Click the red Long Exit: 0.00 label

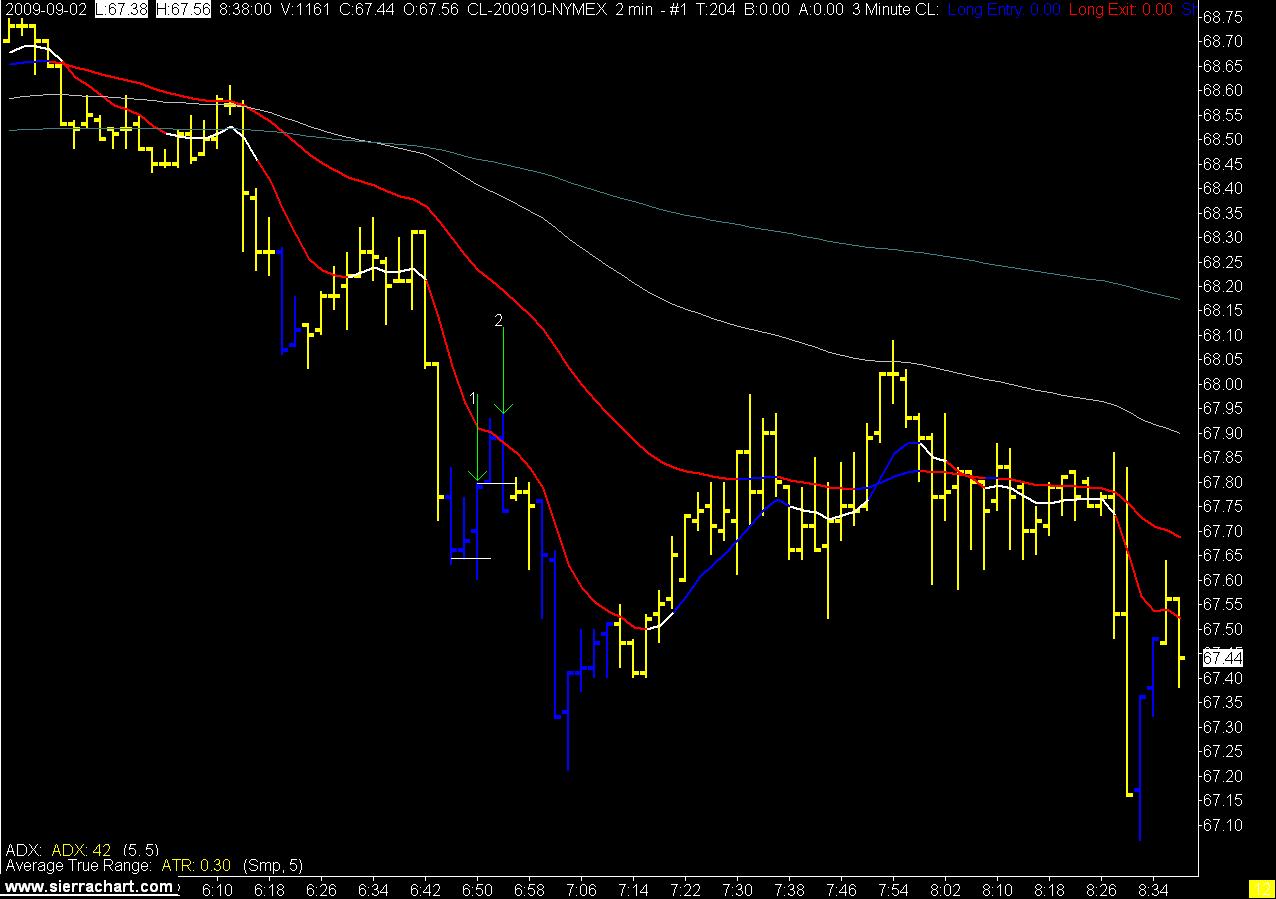(1121, 9)
